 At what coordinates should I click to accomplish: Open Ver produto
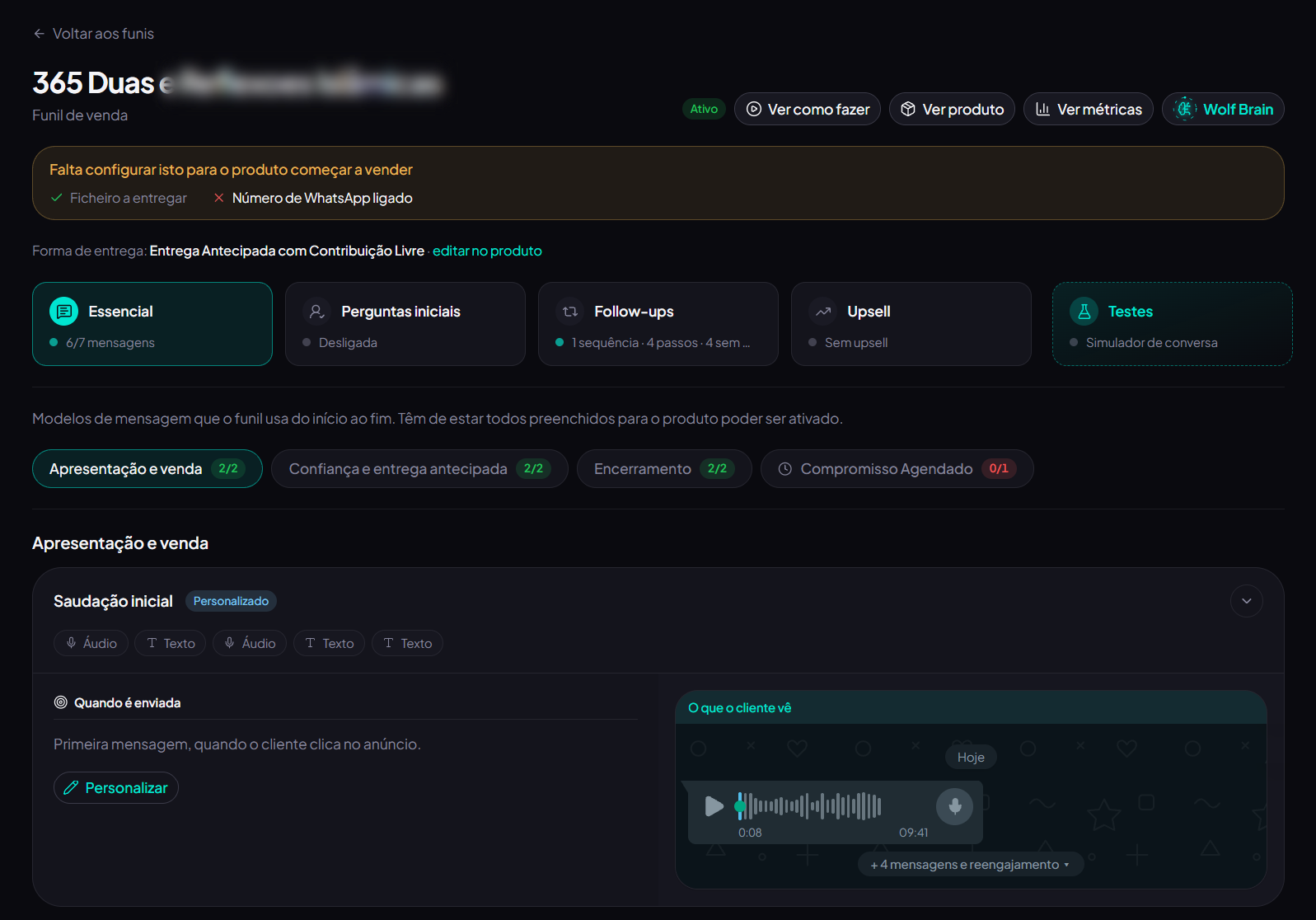[x=952, y=109]
